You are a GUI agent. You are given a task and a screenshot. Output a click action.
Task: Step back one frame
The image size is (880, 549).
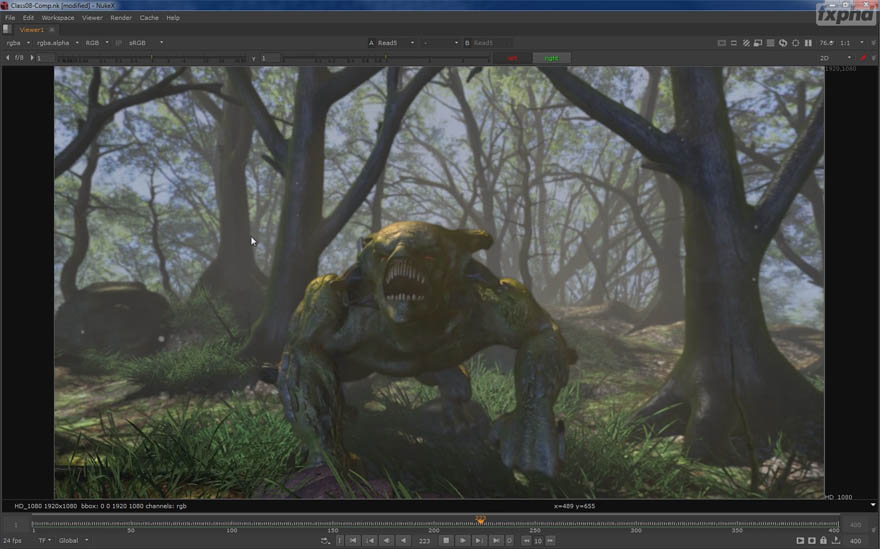[387, 541]
